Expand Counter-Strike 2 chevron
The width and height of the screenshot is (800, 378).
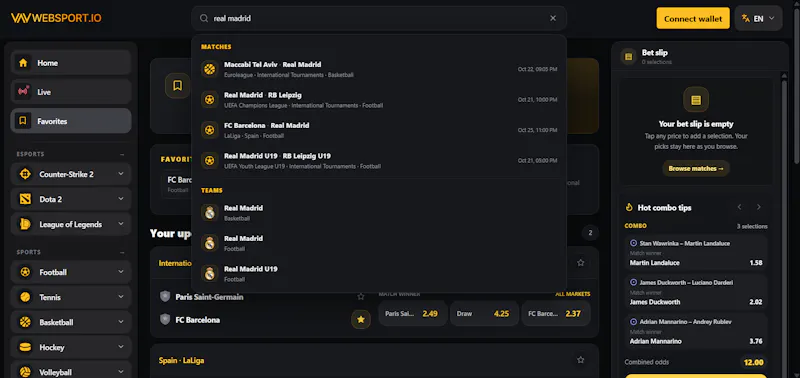click(x=121, y=174)
